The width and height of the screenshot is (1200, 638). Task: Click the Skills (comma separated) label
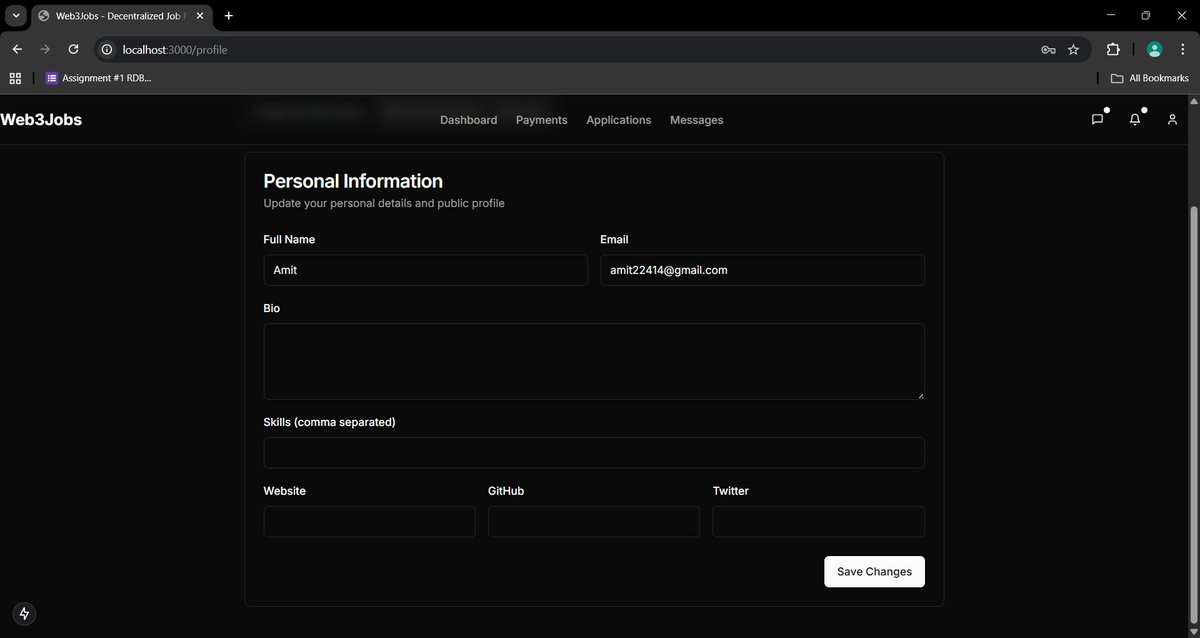click(329, 422)
